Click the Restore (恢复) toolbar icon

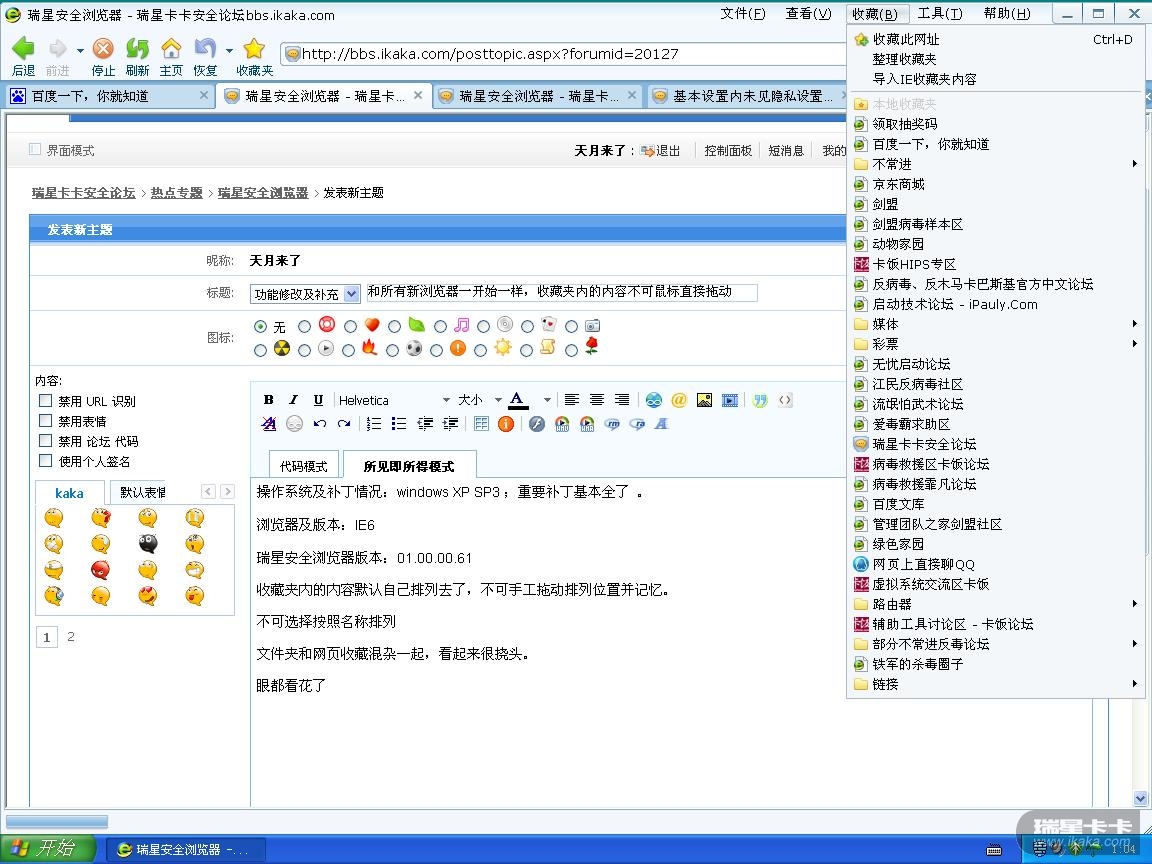click(x=205, y=48)
